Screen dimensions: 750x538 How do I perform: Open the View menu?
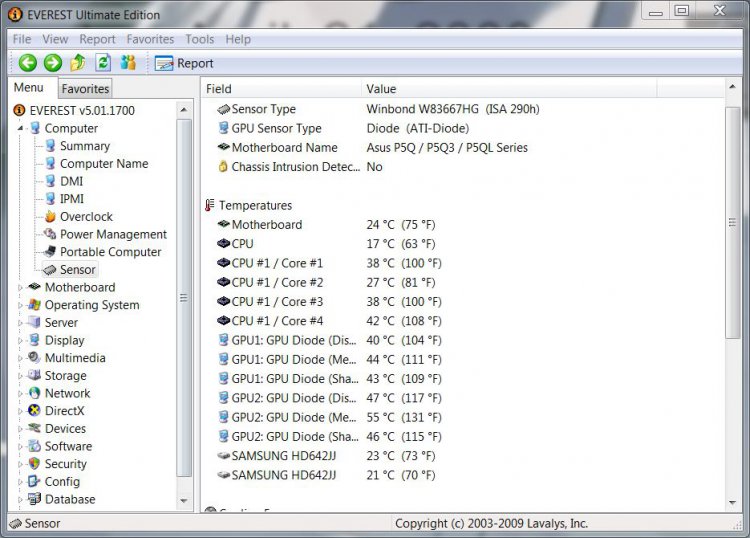point(55,39)
